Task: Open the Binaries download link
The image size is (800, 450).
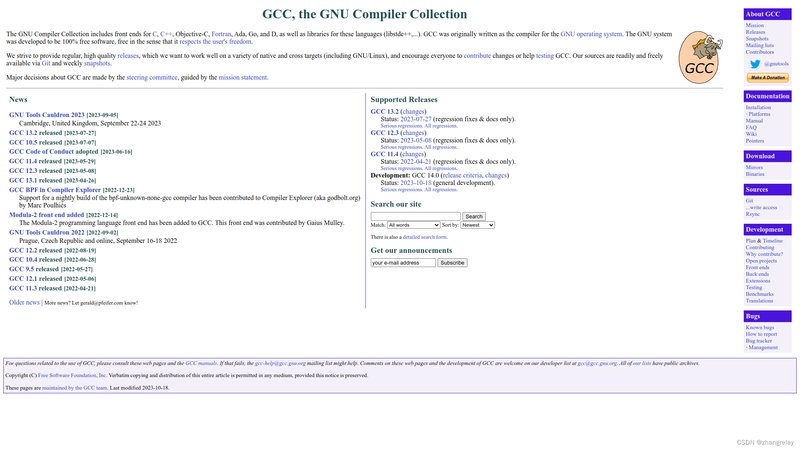Action: [755, 174]
